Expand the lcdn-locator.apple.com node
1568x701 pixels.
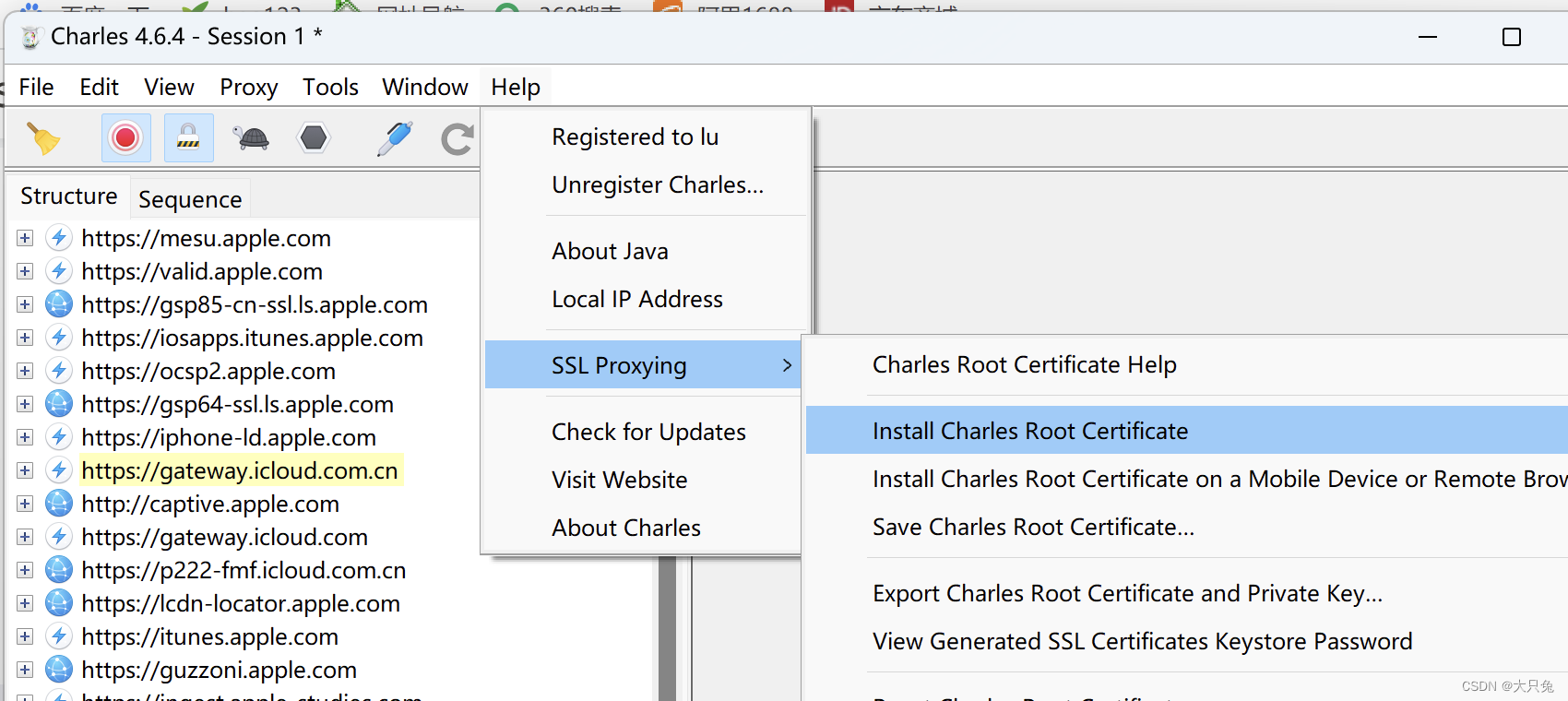click(25, 603)
